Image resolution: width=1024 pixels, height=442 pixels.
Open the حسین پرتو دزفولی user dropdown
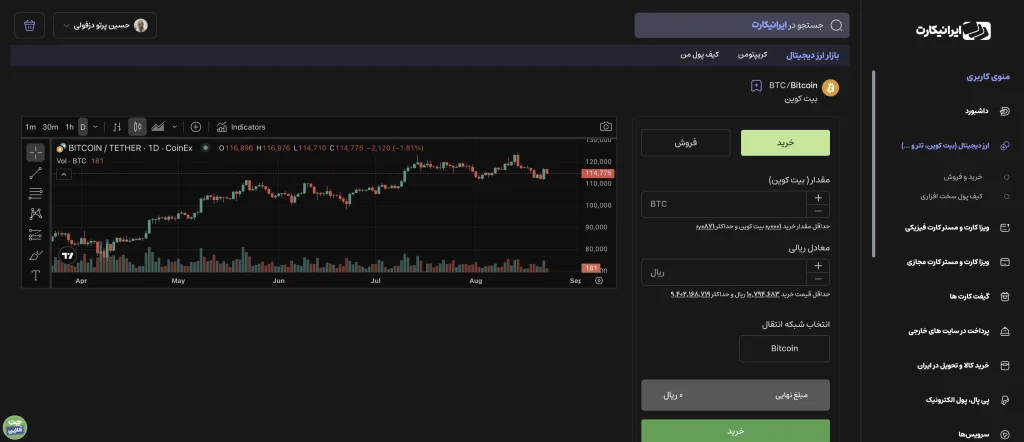coord(104,25)
